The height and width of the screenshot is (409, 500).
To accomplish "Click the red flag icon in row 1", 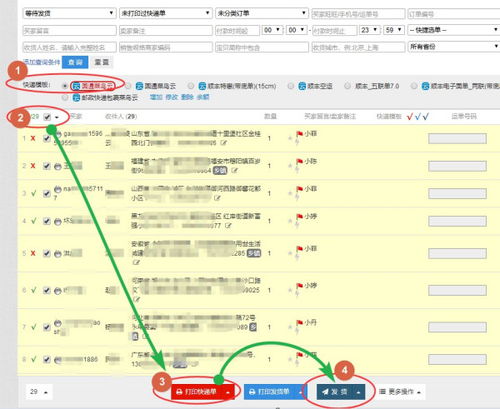I will point(299,134).
